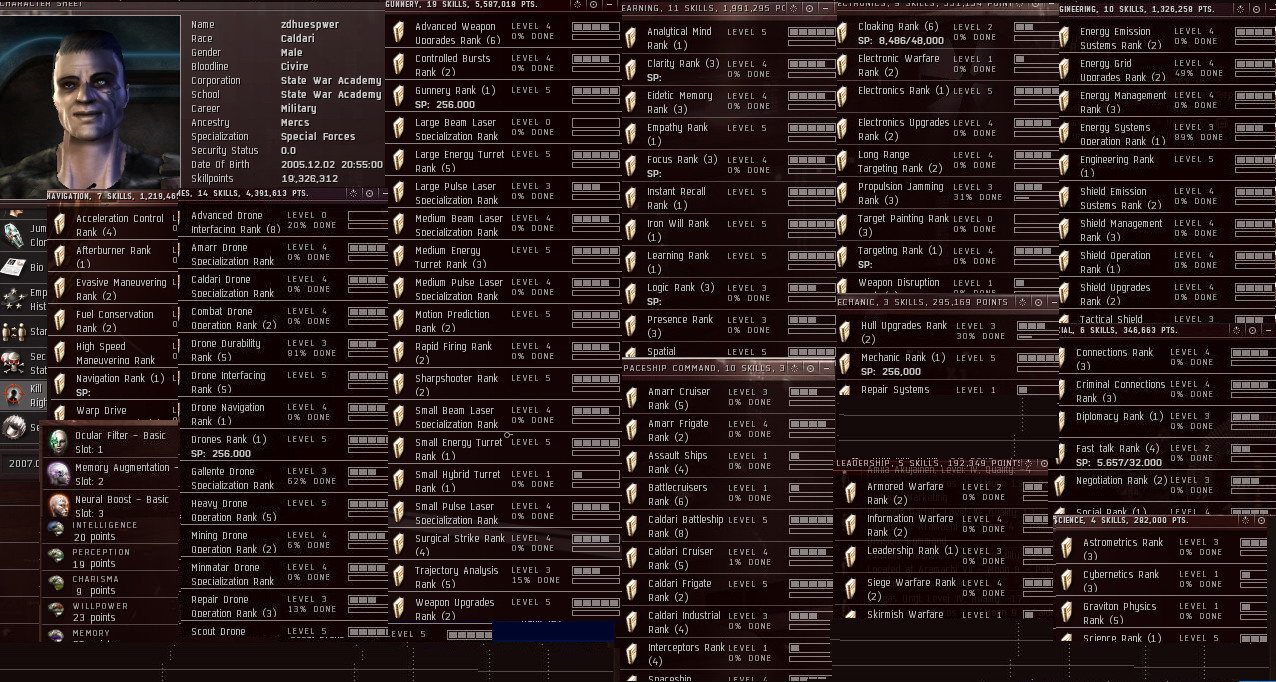Click the Memory Augmentation implant icon
The width and height of the screenshot is (1276, 682).
[x=58, y=474]
